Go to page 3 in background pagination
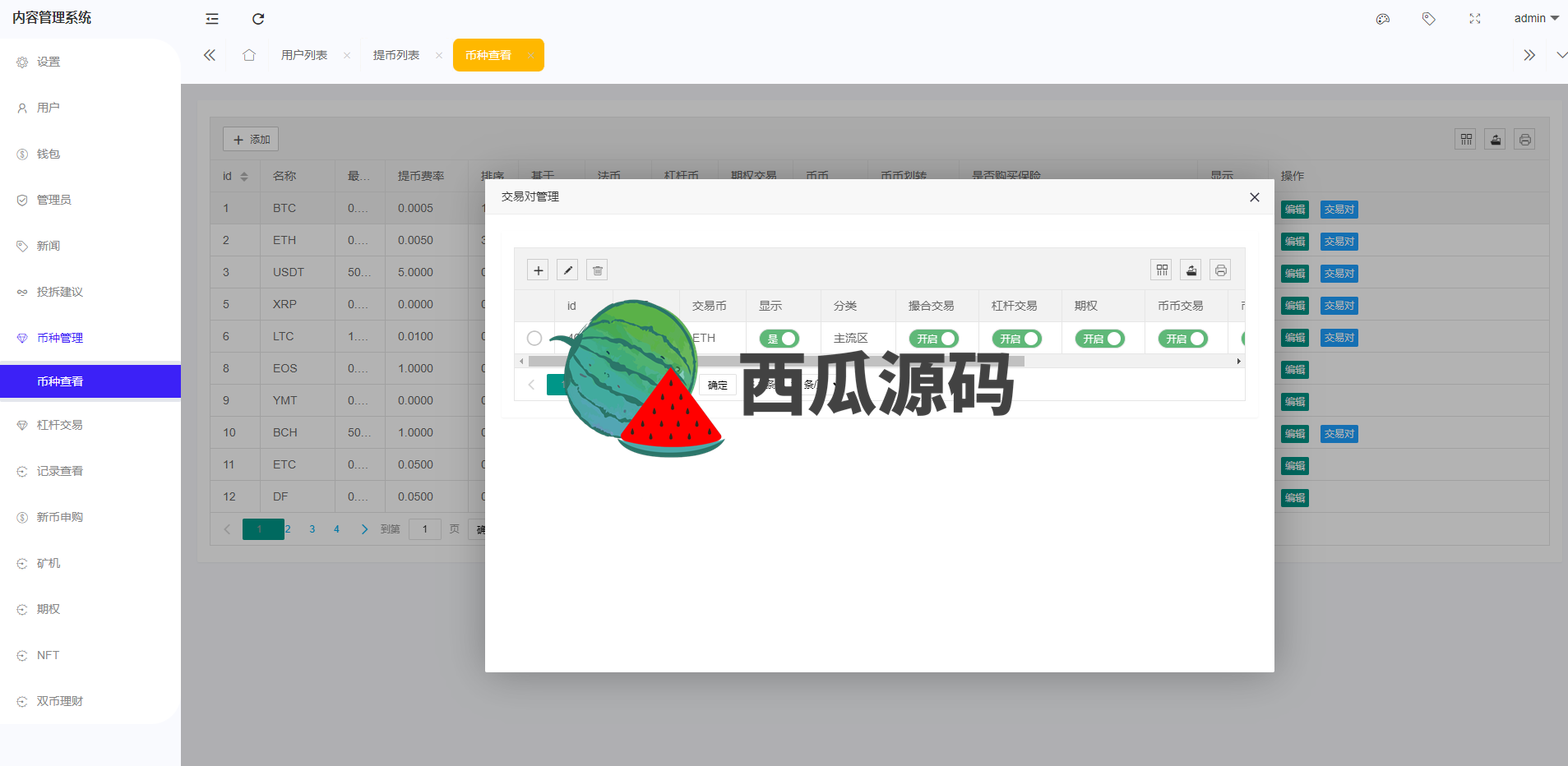The height and width of the screenshot is (766, 1568). (312, 529)
